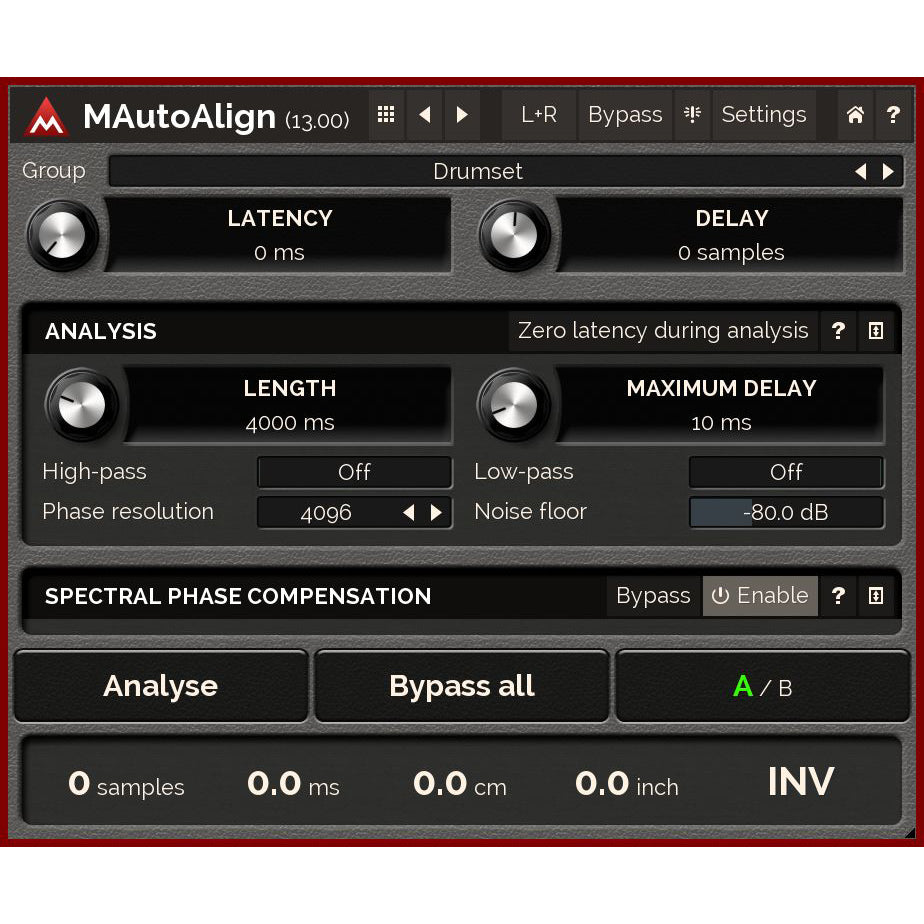Open the High-pass setting dropdown
This screenshot has width=924, height=924.
[x=354, y=472]
